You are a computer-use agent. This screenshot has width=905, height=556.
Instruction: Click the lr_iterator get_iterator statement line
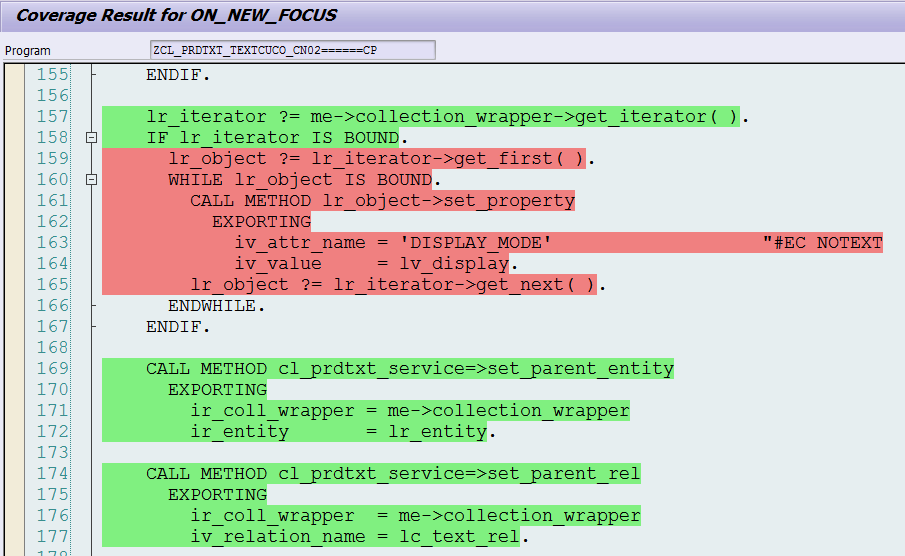tap(447, 117)
